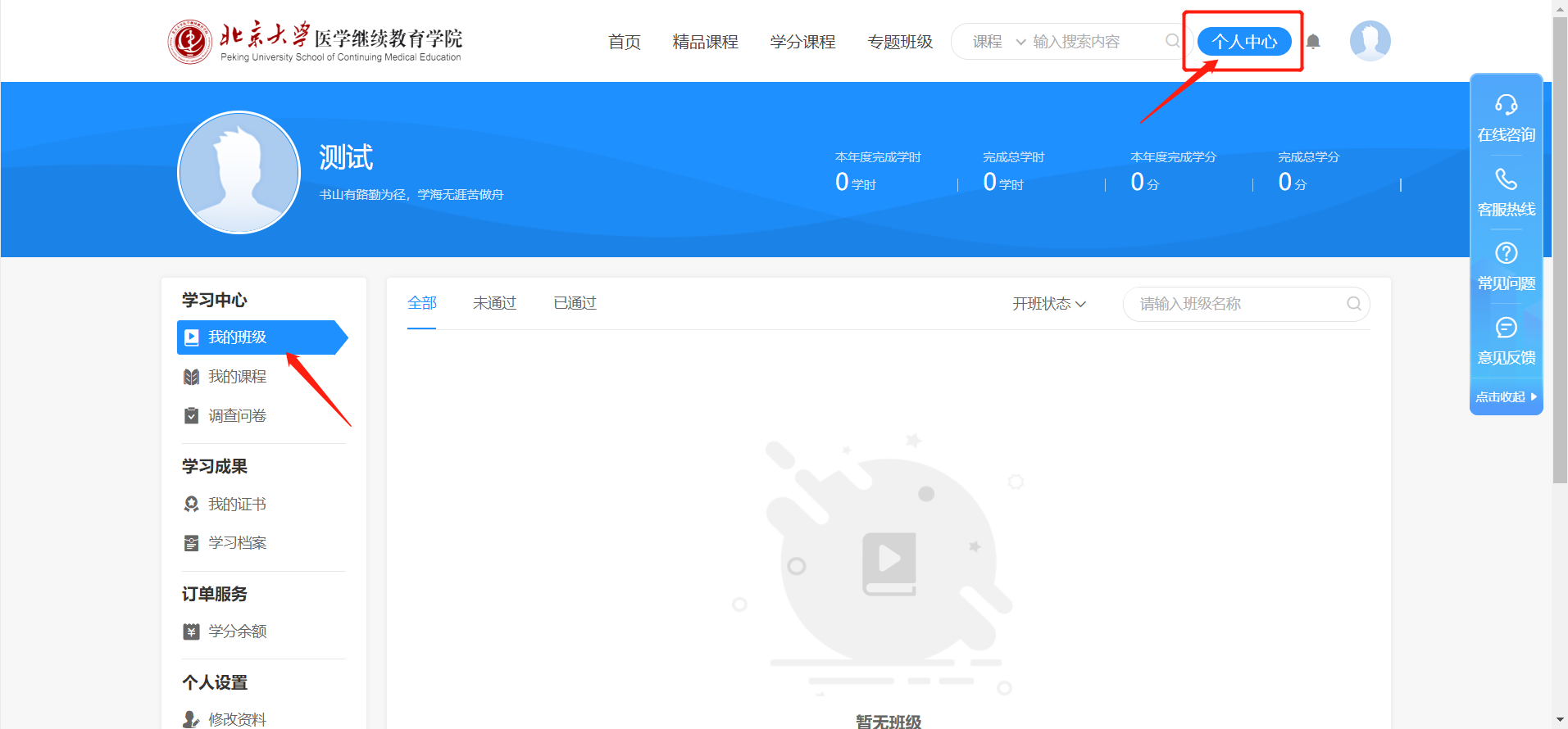1568x729 pixels.
Task: Open 精品课程 in the top navigation
Action: (706, 42)
